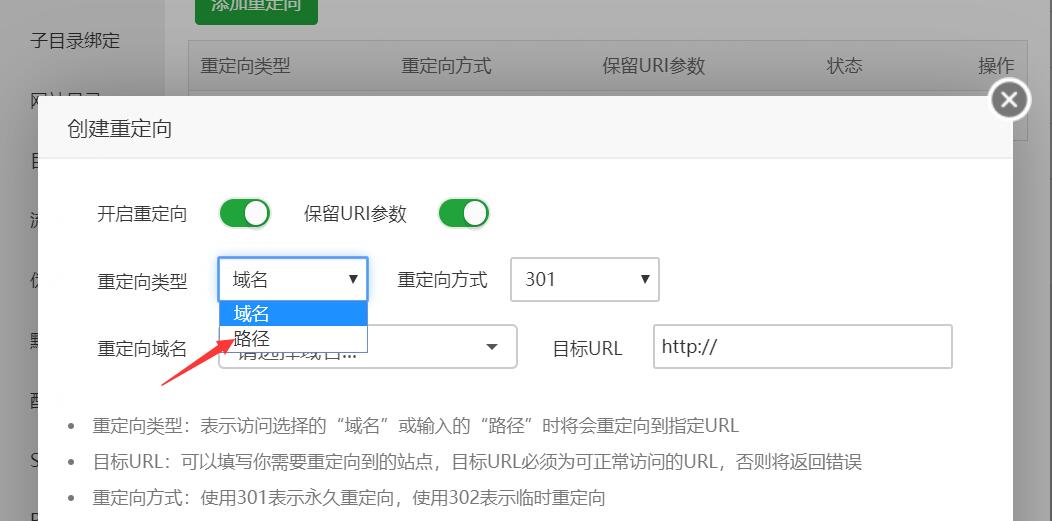Toggle the 保留URI参数 switch
The image size is (1052, 521).
point(464,214)
